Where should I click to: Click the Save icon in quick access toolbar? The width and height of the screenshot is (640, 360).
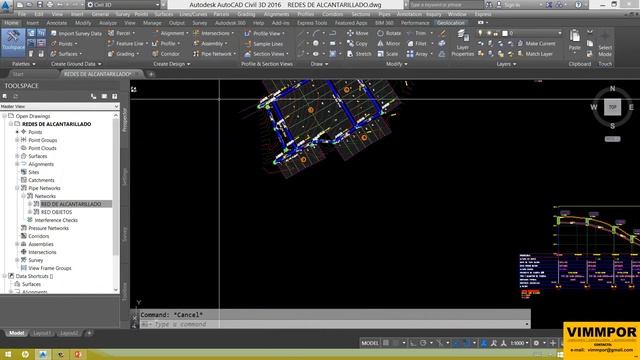(40, 4)
